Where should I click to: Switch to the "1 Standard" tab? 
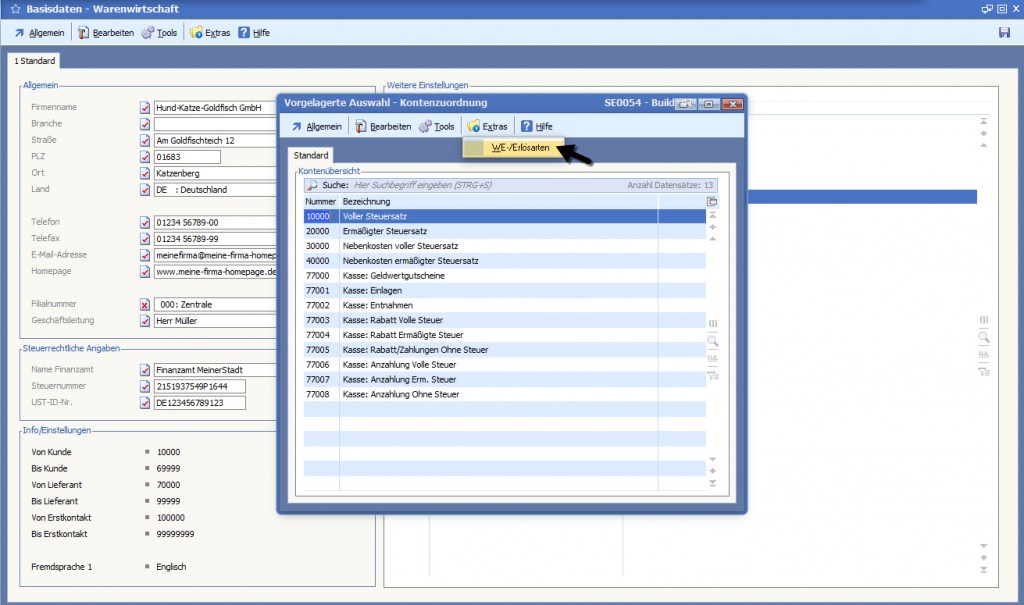coord(35,61)
